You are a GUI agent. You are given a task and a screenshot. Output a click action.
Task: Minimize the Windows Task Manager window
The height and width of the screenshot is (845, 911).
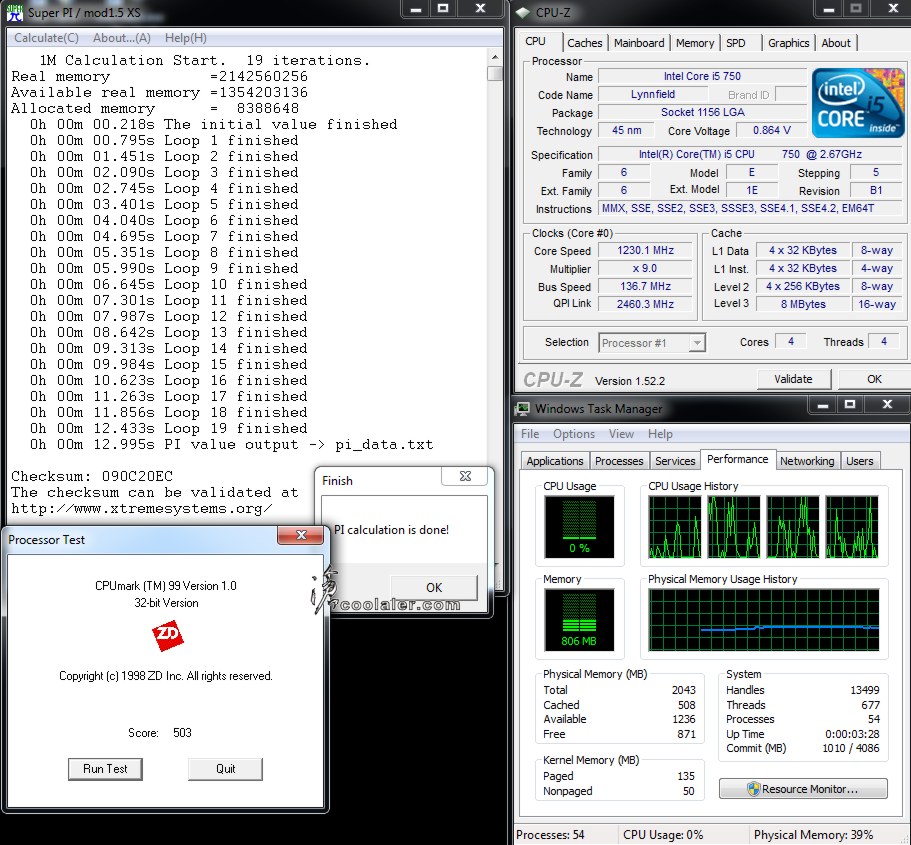[x=823, y=405]
